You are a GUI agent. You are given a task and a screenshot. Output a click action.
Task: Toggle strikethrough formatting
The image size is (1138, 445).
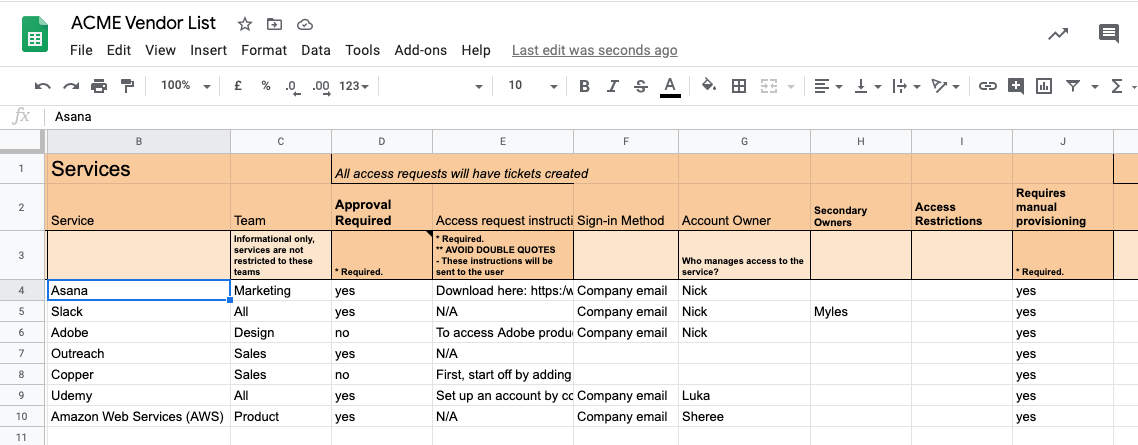pyautogui.click(x=640, y=86)
